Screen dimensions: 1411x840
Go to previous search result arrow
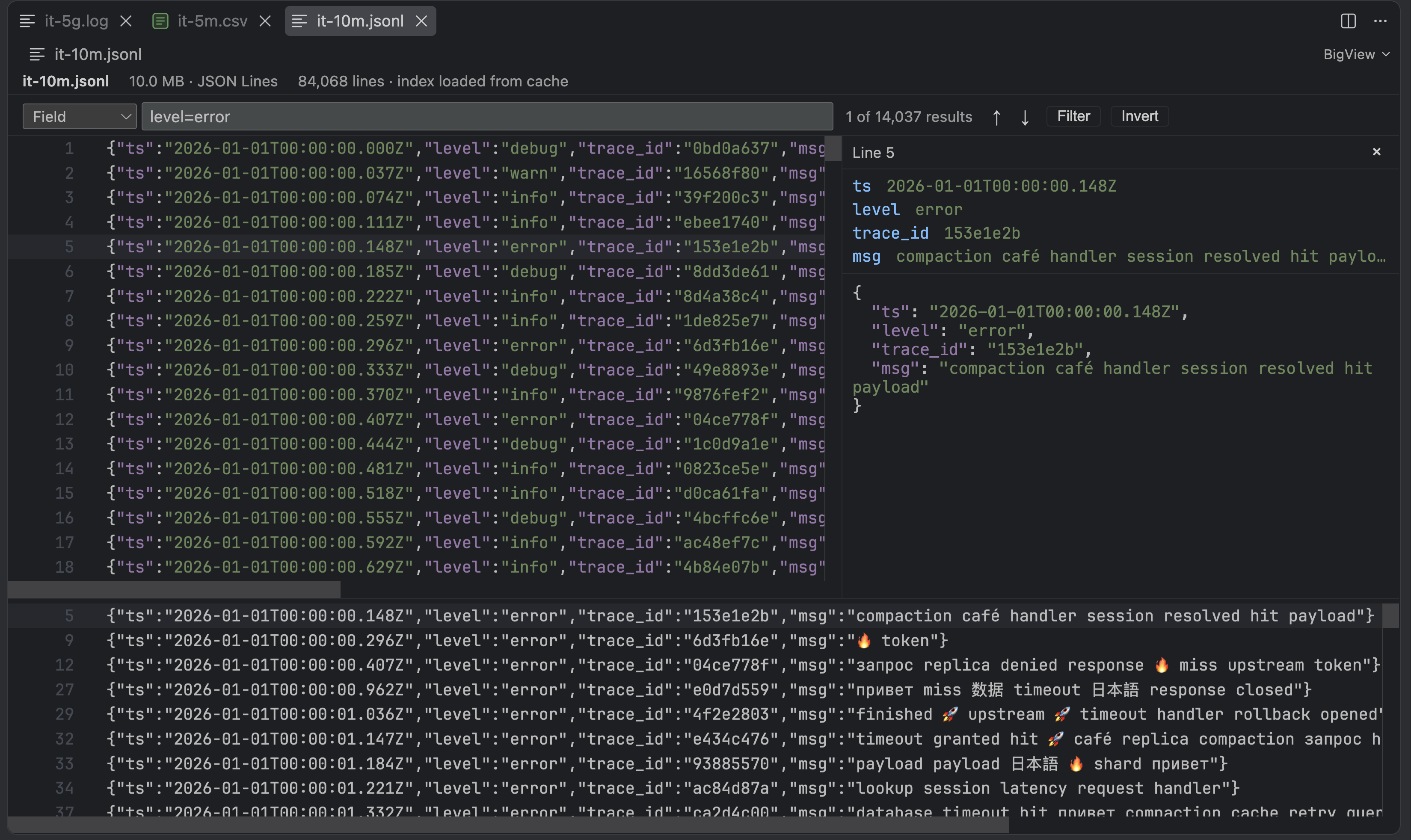tap(996, 117)
